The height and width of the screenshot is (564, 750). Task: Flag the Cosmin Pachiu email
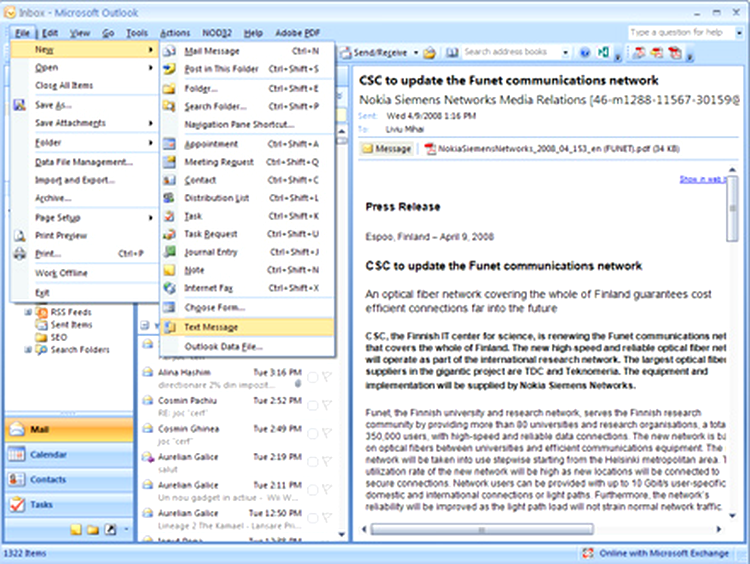[327, 406]
